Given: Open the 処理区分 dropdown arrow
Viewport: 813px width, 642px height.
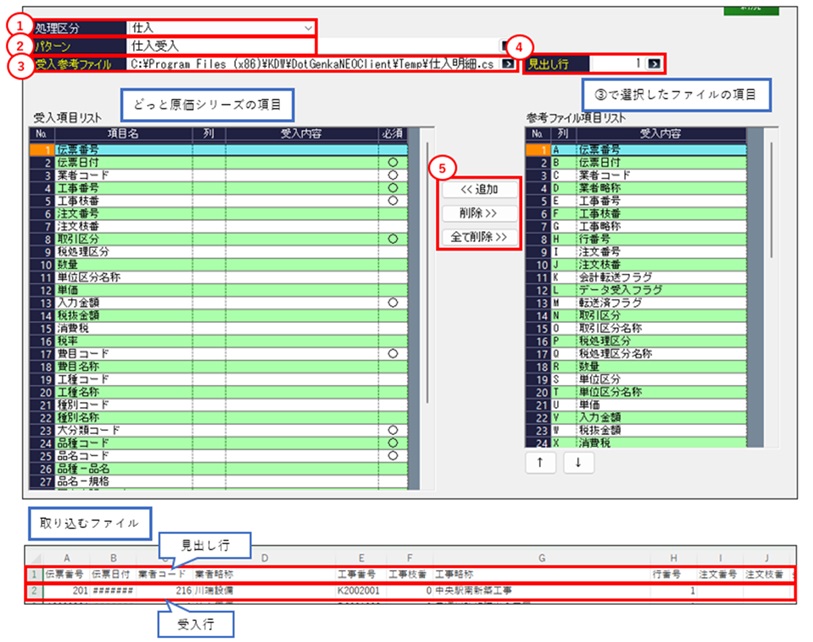Looking at the screenshot, I should tap(308, 28).
